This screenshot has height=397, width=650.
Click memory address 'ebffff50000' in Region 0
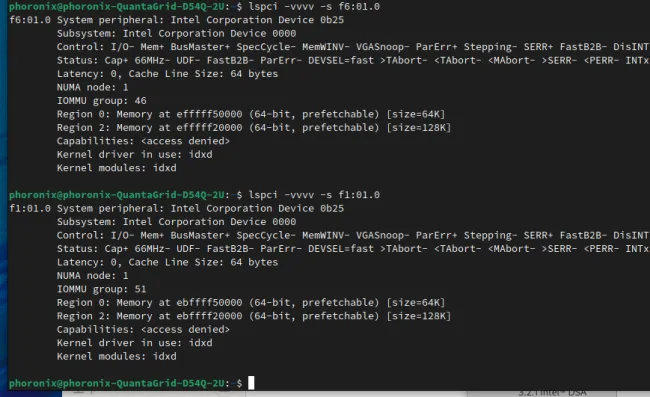click(209, 303)
